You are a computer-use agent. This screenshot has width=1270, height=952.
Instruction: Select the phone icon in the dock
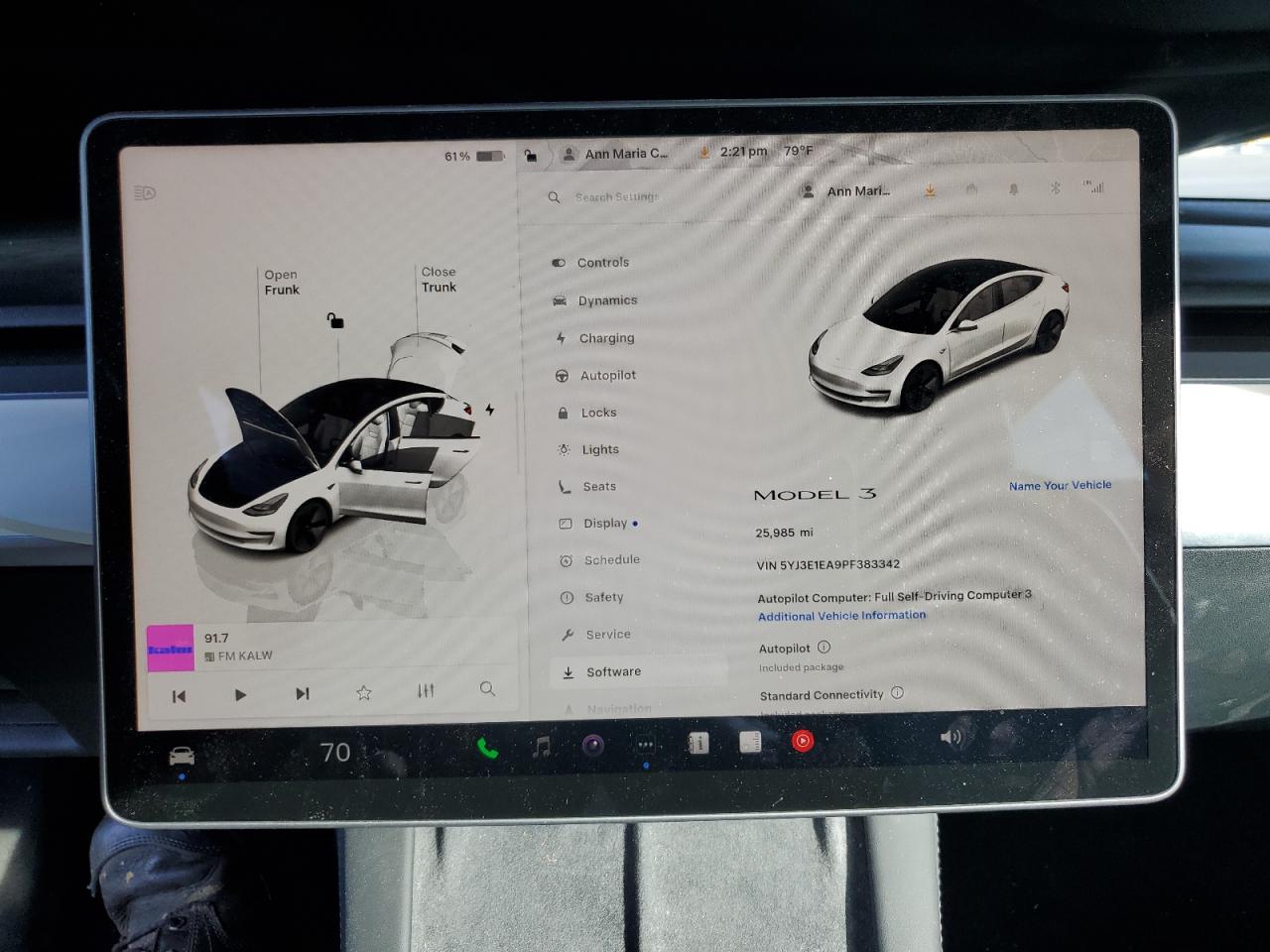click(486, 745)
